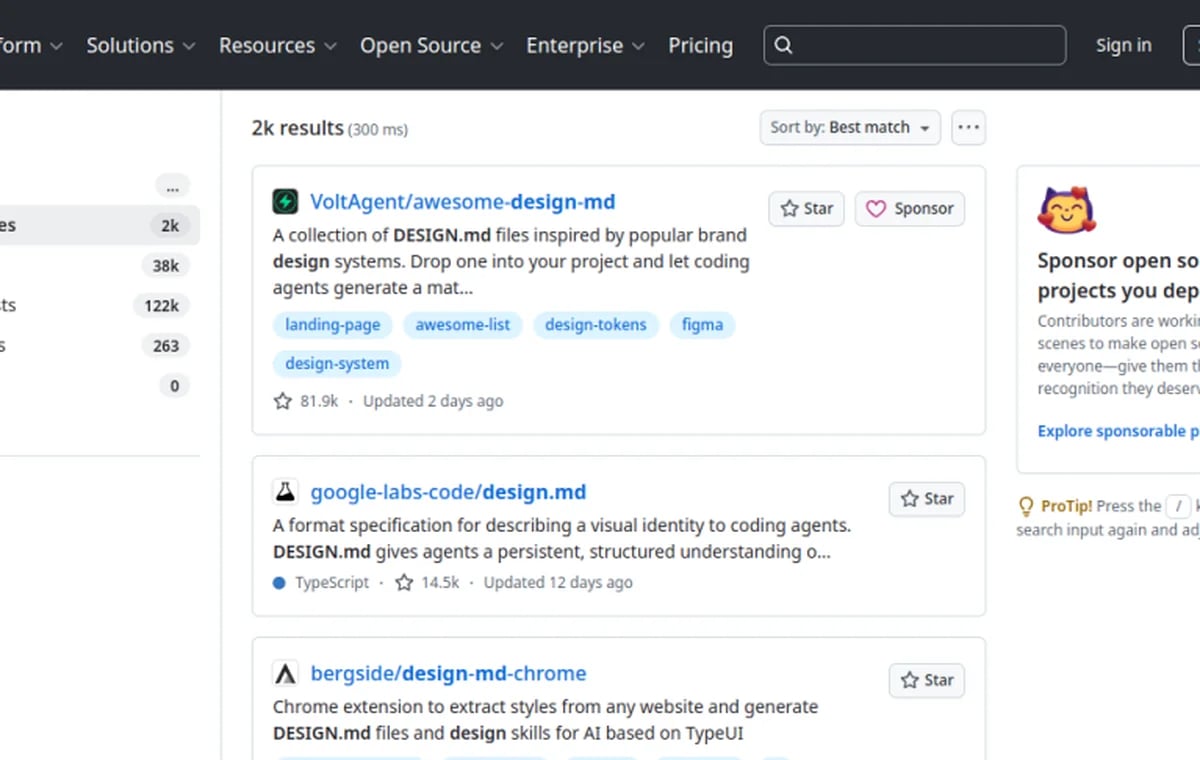Click the sponsor mascot heart emoji image
The height and width of the screenshot is (760, 1200).
click(1067, 211)
